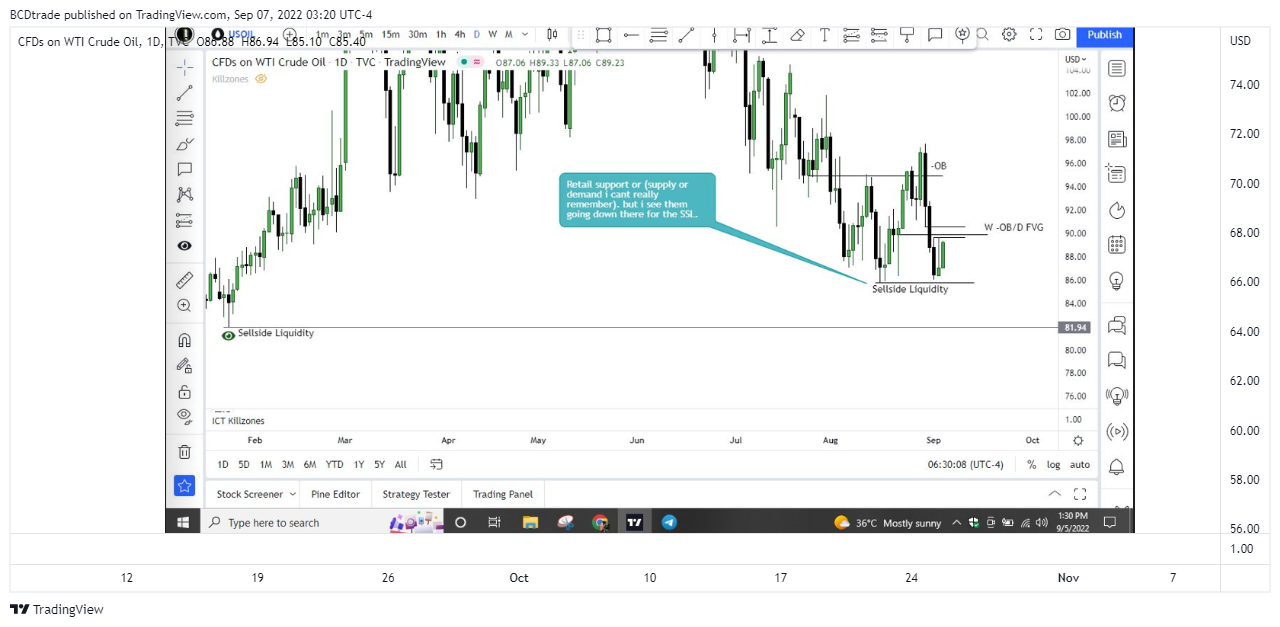1280x627 pixels.
Task: Open the watchlist panel icon
Action: pyautogui.click(x=1117, y=68)
